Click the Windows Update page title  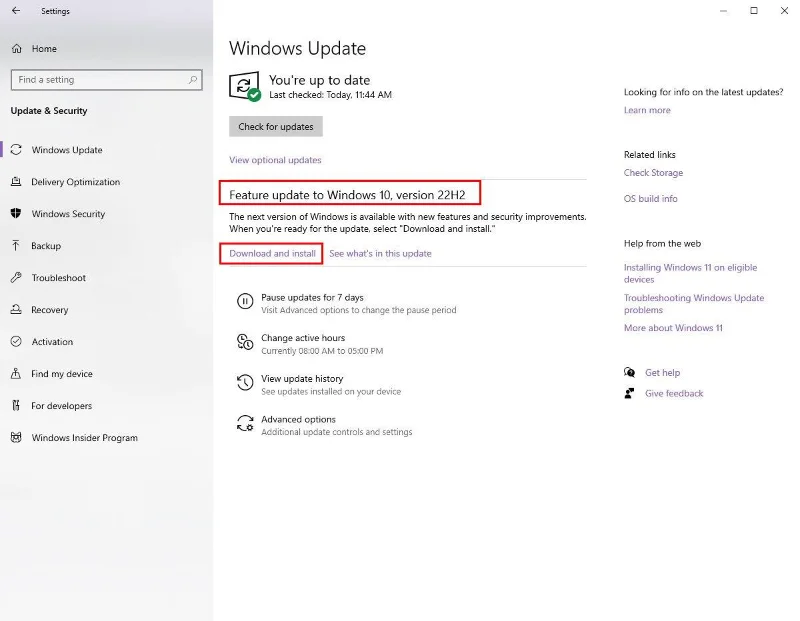point(297,48)
